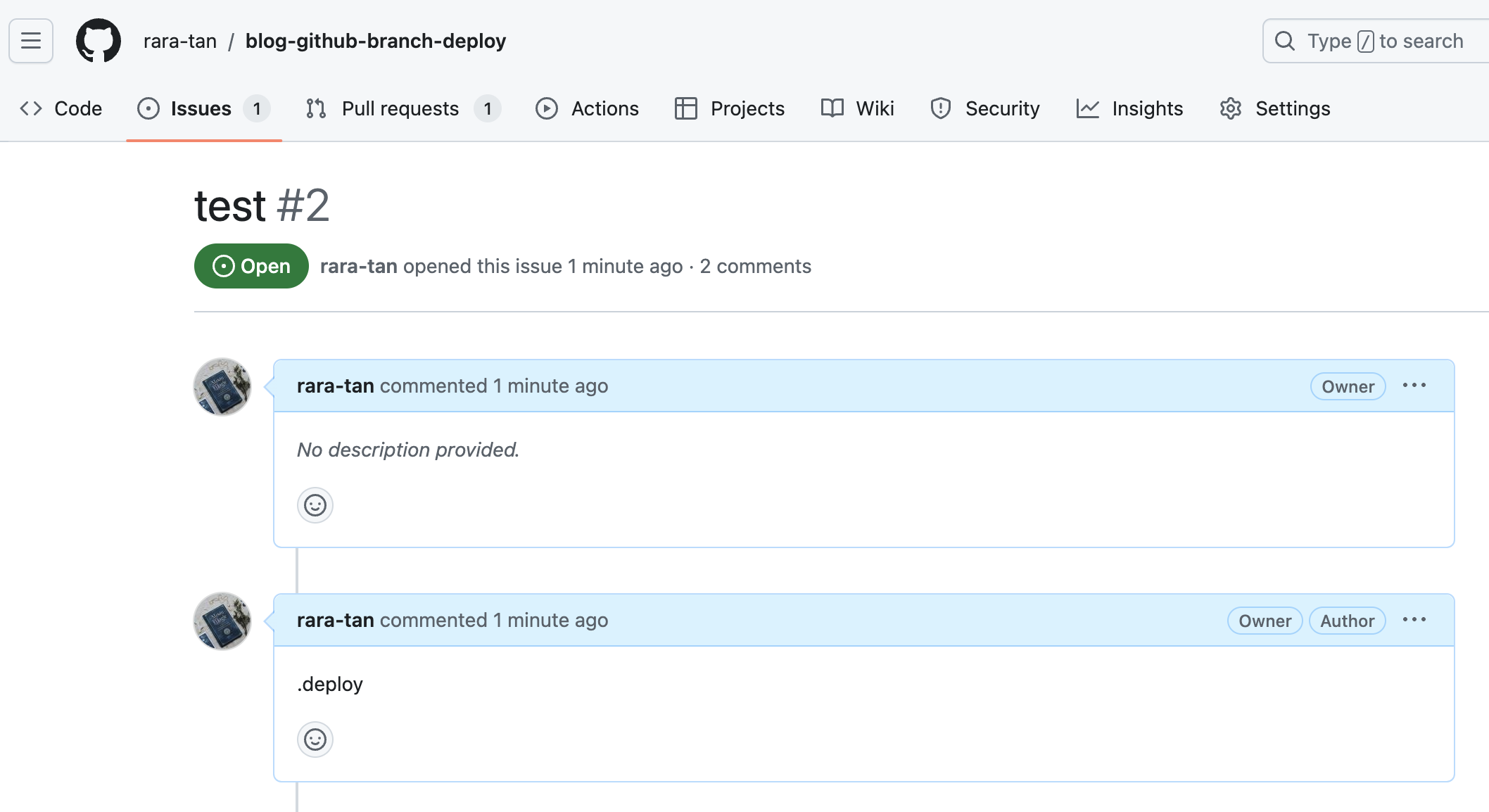
Task: Open the blog-github-branch-deploy repository link
Action: (376, 40)
